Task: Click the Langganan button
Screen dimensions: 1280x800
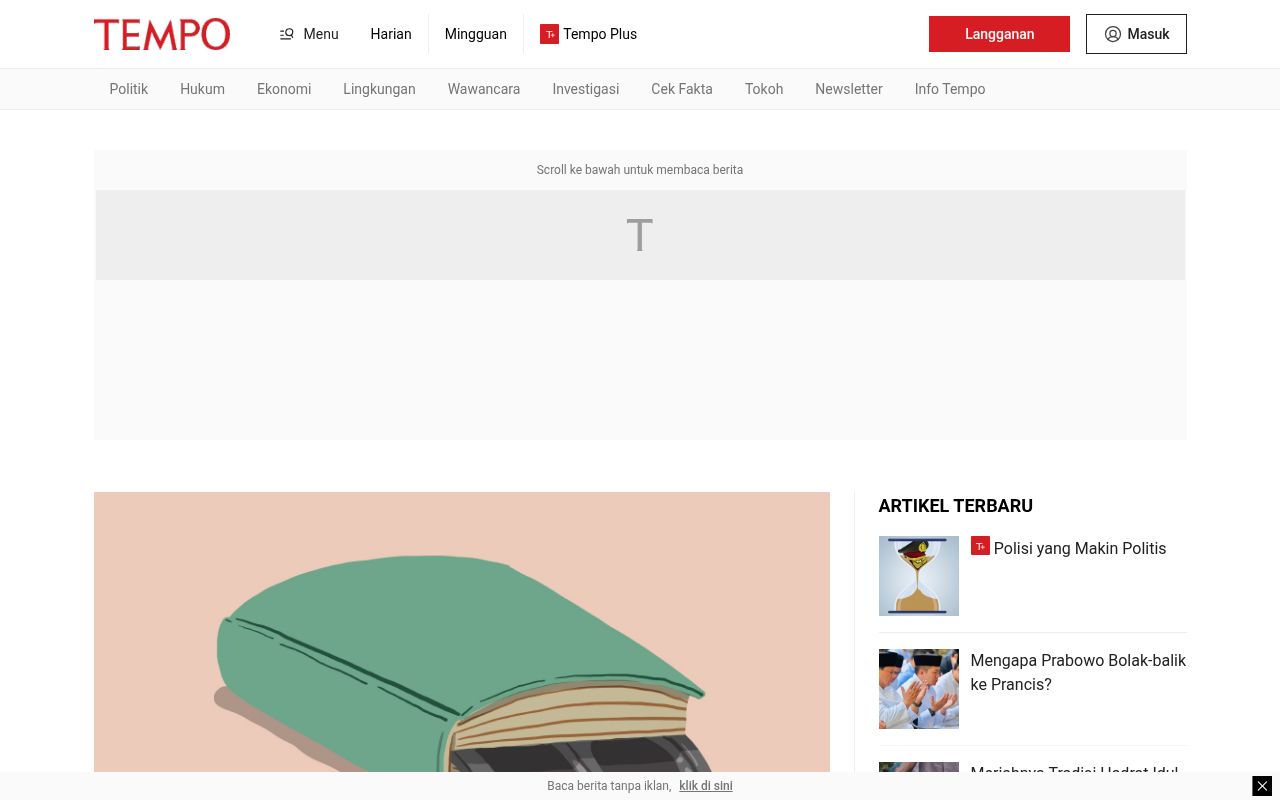Action: click(x=999, y=34)
